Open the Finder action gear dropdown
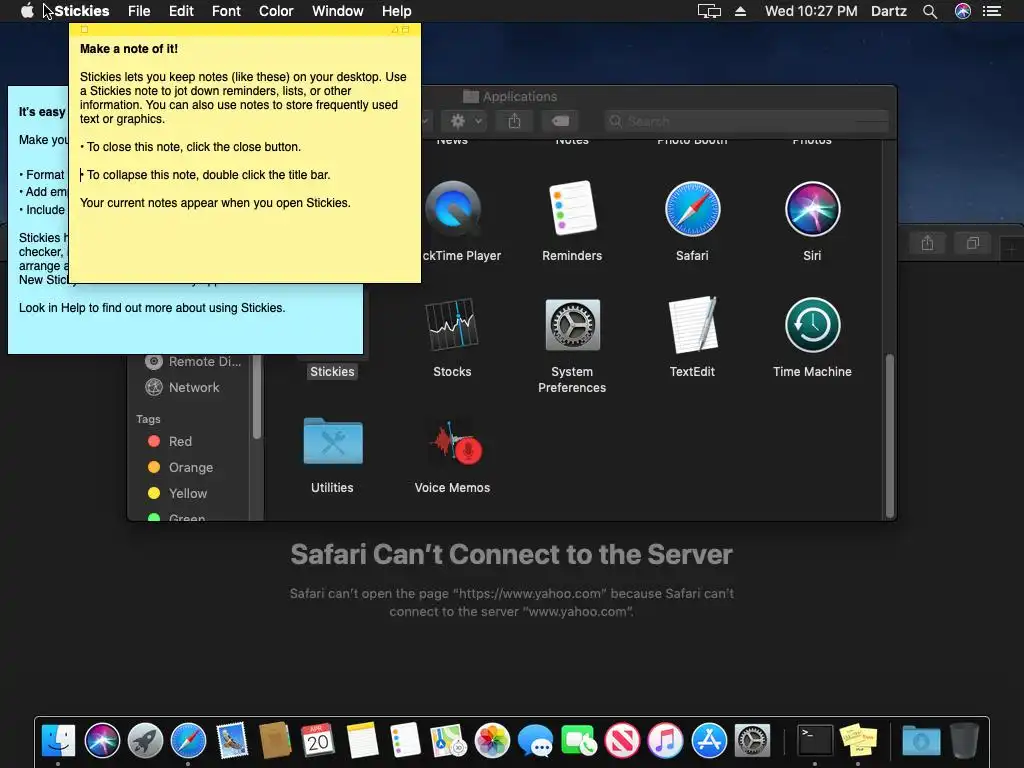1024x768 pixels. click(x=466, y=121)
